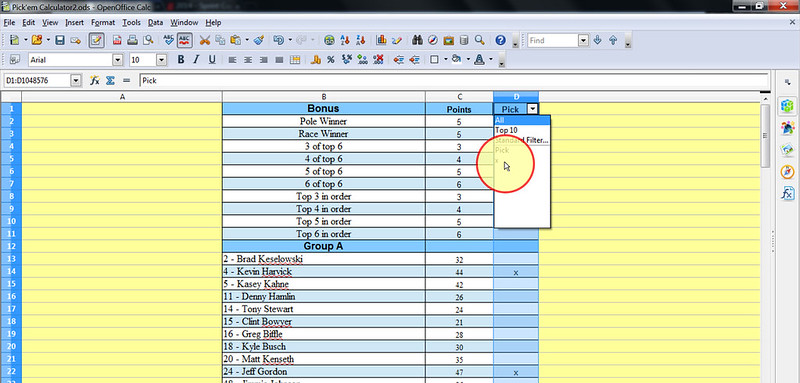The image size is (800, 383).
Task: Open the Insert menu
Action: 74,22
